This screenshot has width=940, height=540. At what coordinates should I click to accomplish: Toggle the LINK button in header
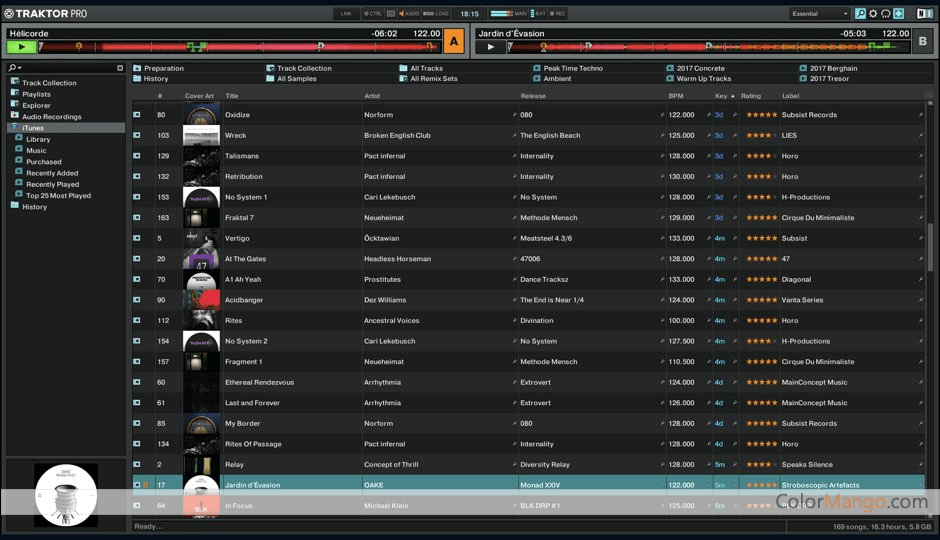346,13
